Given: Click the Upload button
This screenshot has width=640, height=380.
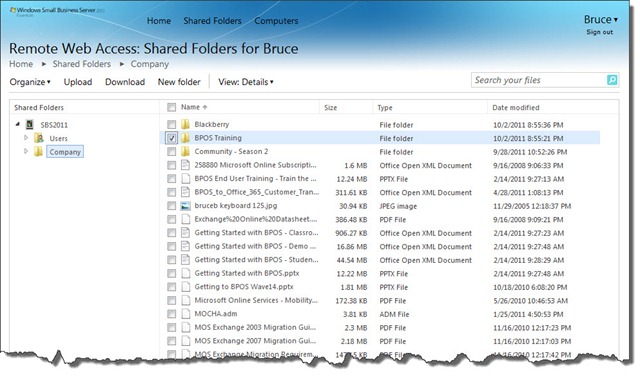Looking at the screenshot, I should click(x=78, y=82).
